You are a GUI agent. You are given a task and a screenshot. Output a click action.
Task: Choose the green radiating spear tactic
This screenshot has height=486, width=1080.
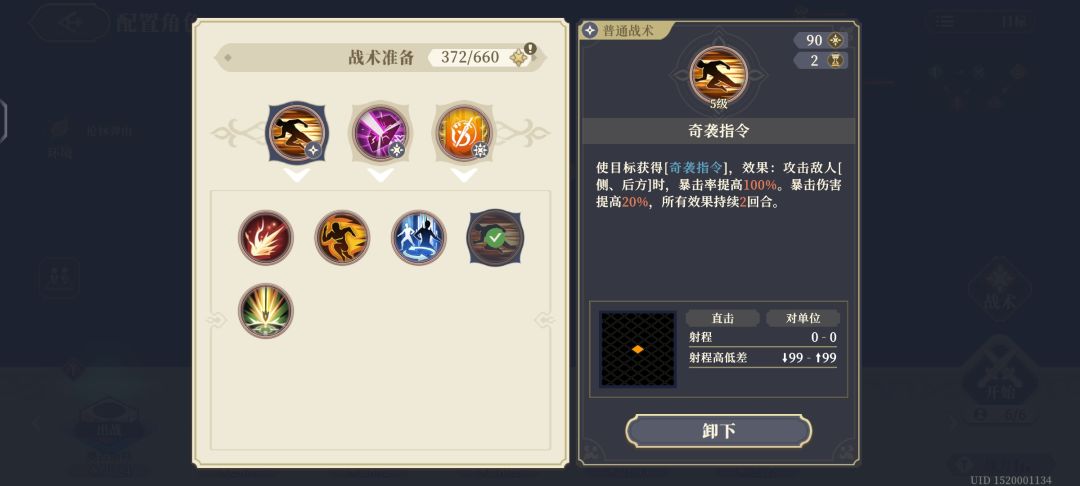pos(266,310)
